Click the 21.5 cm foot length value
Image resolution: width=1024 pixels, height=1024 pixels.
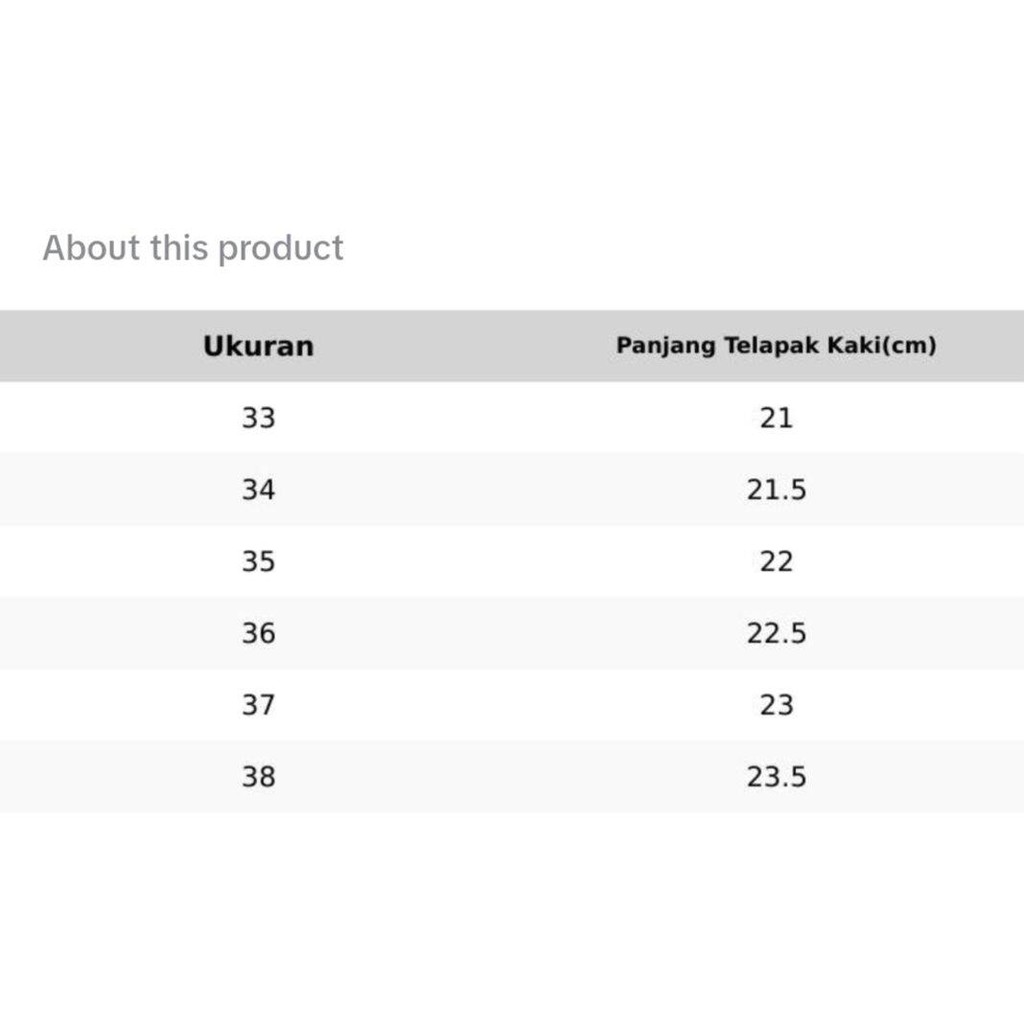click(x=776, y=490)
